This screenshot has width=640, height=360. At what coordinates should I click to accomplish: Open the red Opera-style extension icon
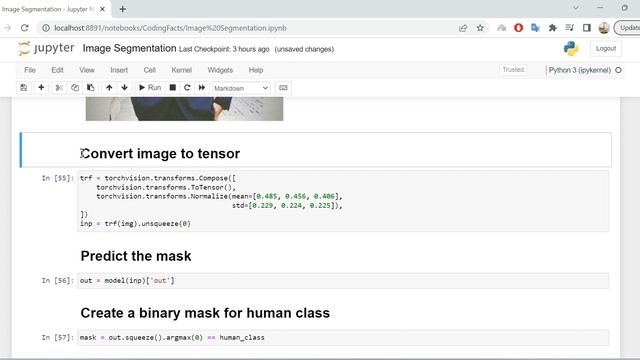(x=518, y=28)
